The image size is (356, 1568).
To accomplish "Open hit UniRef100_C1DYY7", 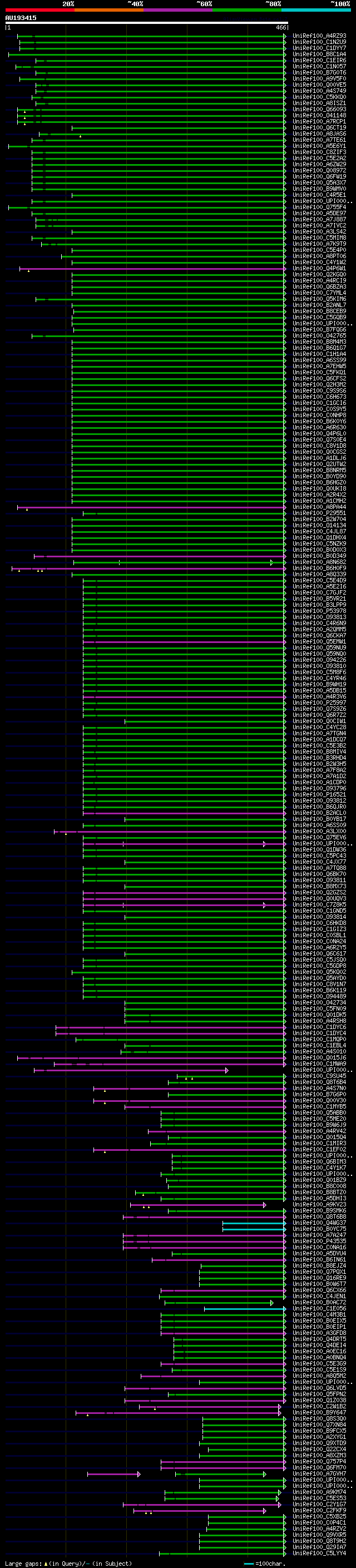I will click(319, 48).
